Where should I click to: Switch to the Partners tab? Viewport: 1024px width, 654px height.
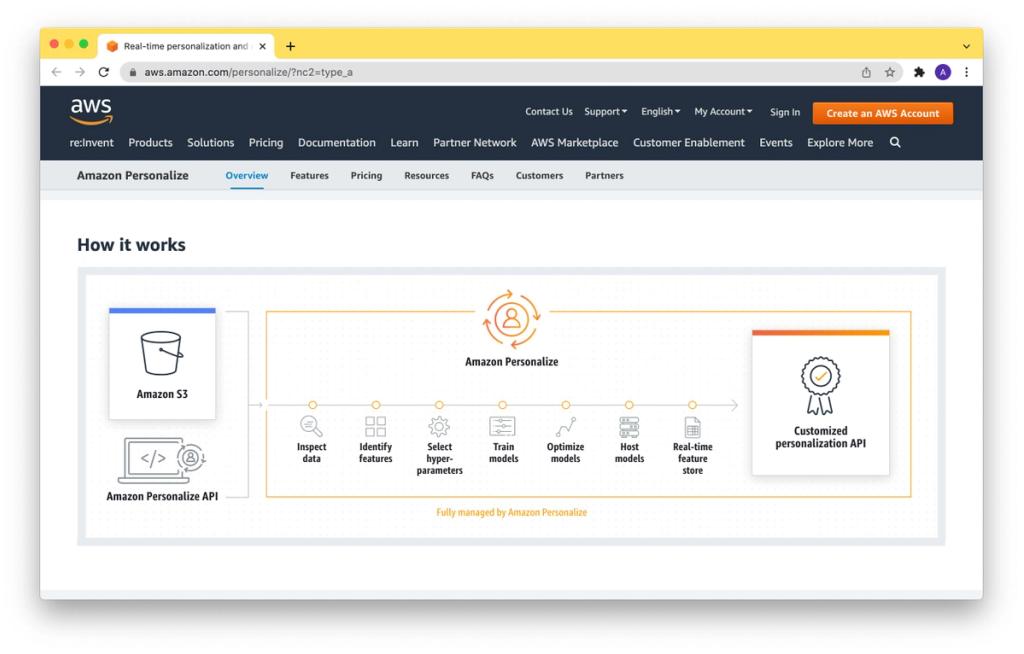pos(604,175)
